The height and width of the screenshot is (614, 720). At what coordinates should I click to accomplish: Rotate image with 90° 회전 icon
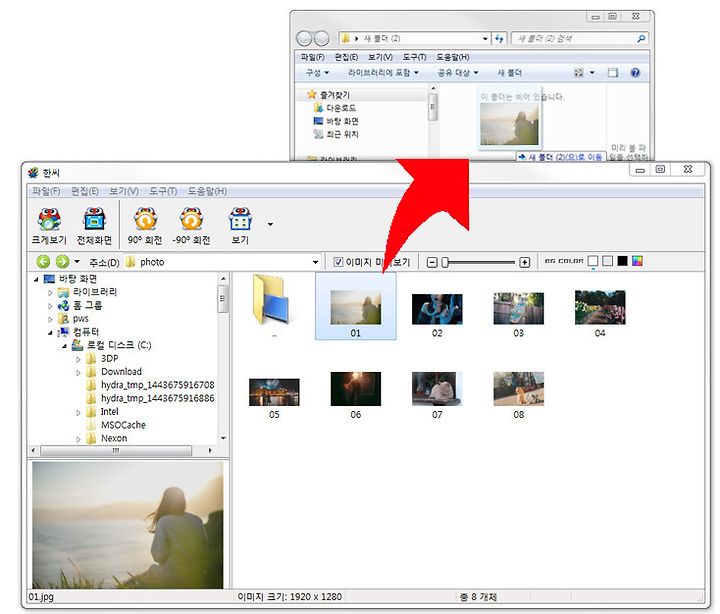[x=145, y=225]
